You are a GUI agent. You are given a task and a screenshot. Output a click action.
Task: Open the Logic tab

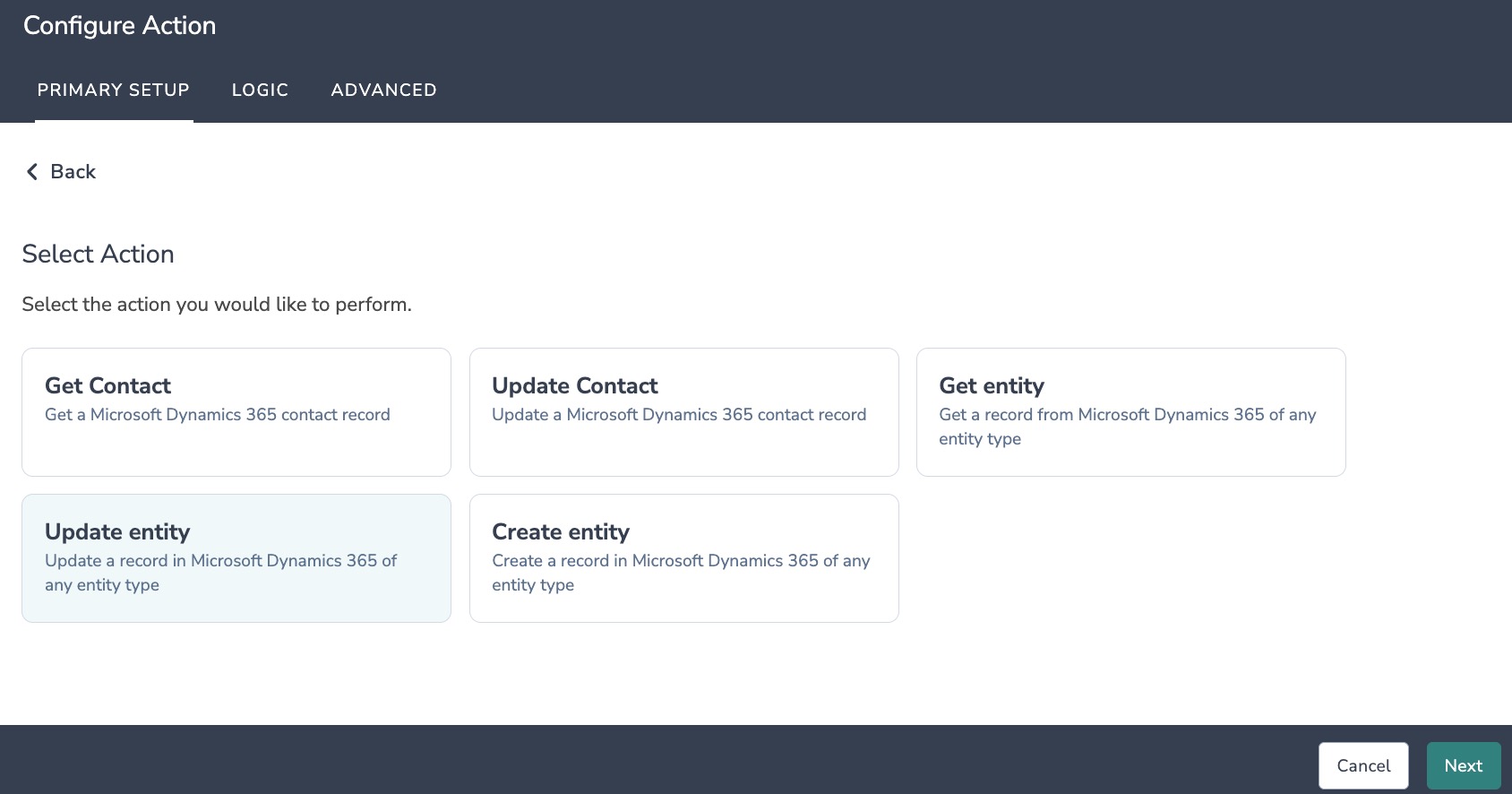pos(260,90)
